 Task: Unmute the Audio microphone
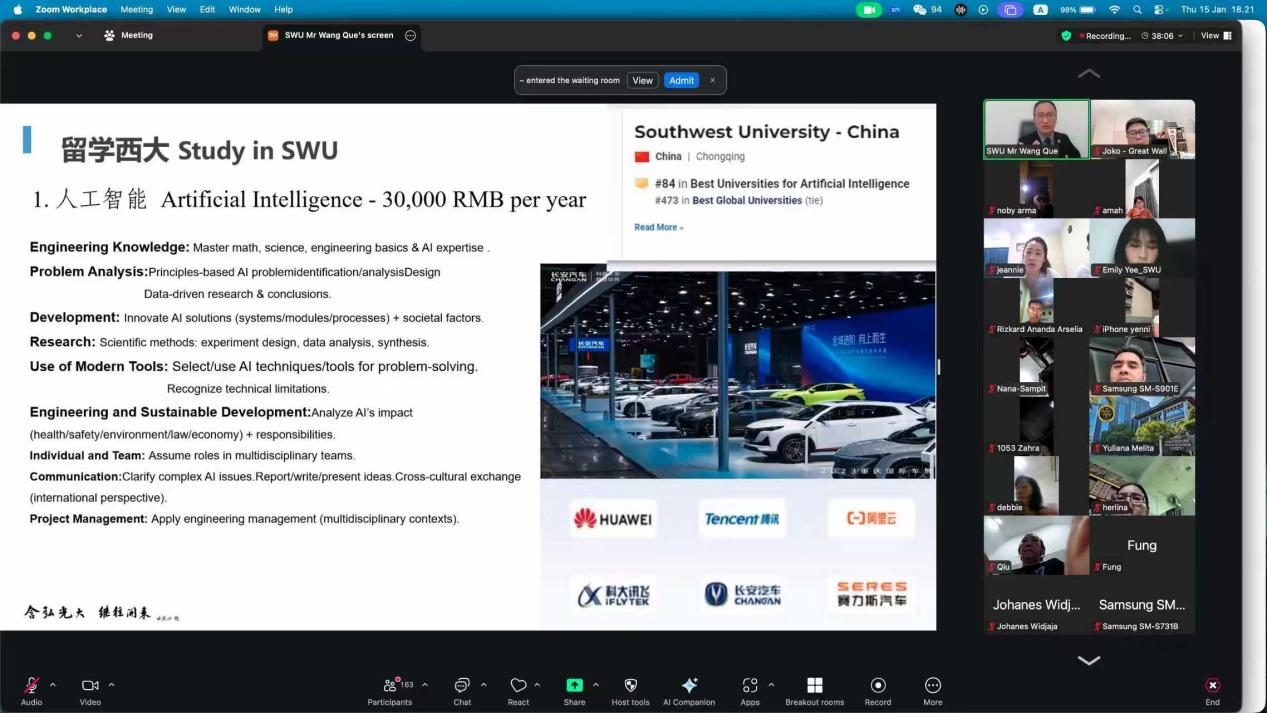pos(31,686)
